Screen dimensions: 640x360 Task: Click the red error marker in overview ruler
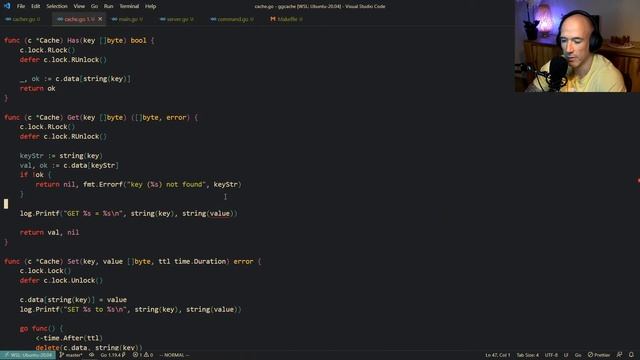tap(638, 180)
